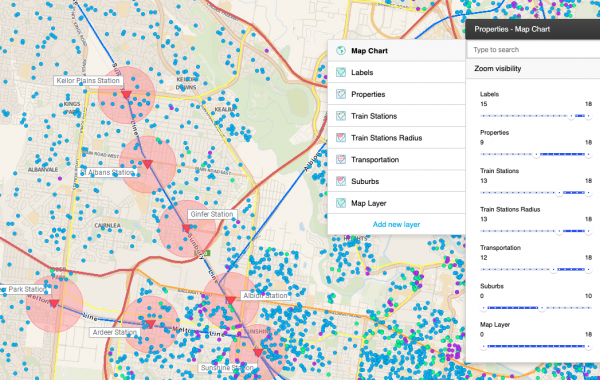
Task: Click the Transportation minimum zoom slider handle
Action: (x=553, y=270)
